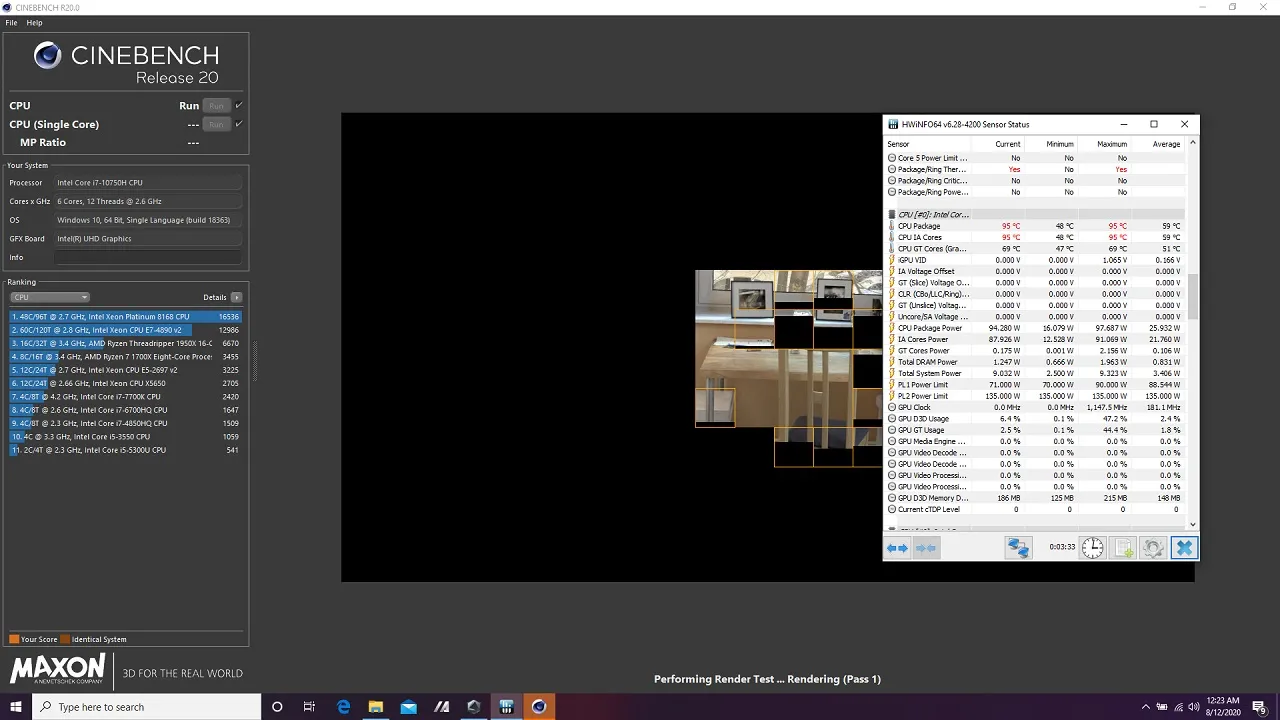Select ranking row Intel Core i7-7700K CPU

125,396
